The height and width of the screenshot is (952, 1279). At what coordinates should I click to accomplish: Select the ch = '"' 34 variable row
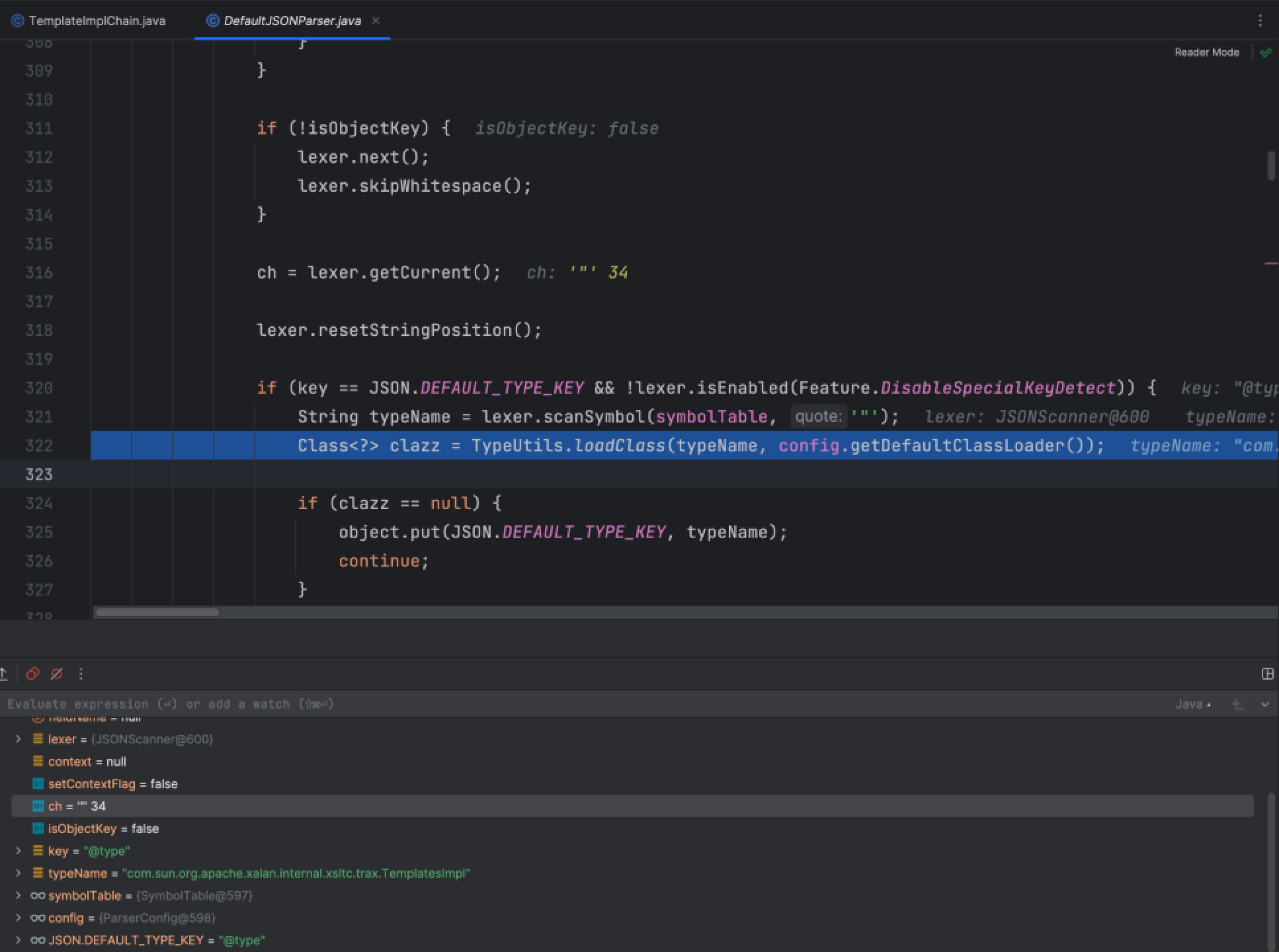tap(632, 807)
